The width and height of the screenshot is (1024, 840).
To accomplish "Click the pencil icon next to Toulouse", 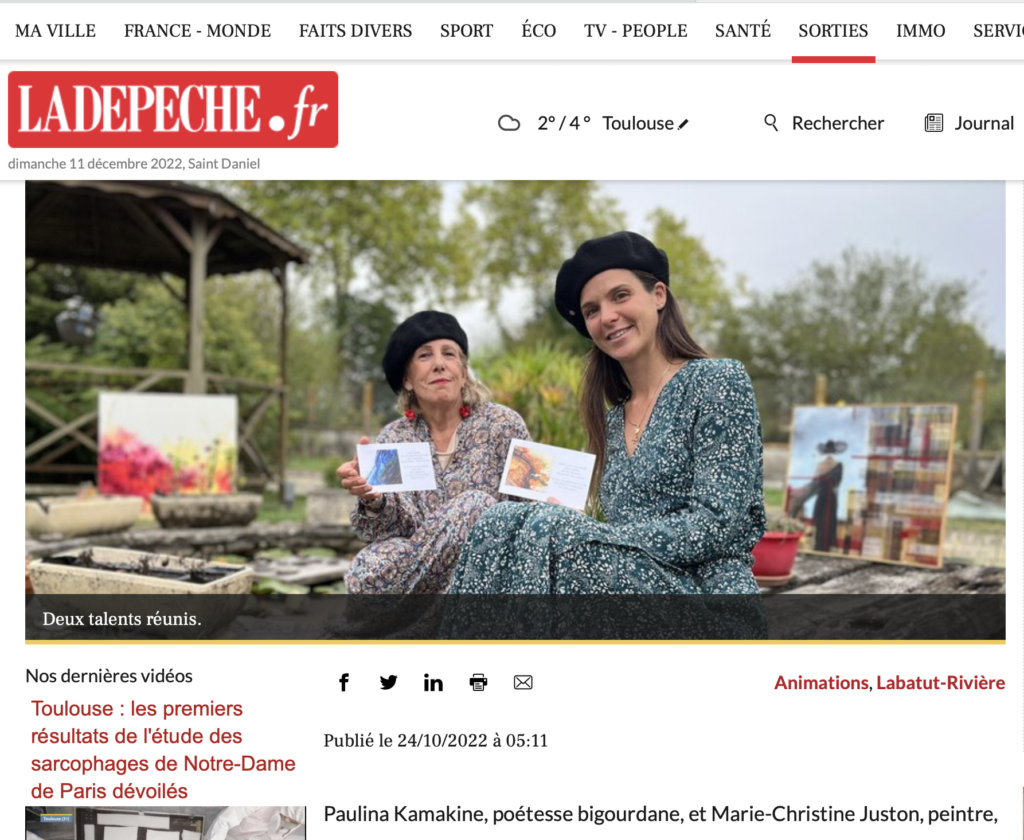I will point(683,124).
